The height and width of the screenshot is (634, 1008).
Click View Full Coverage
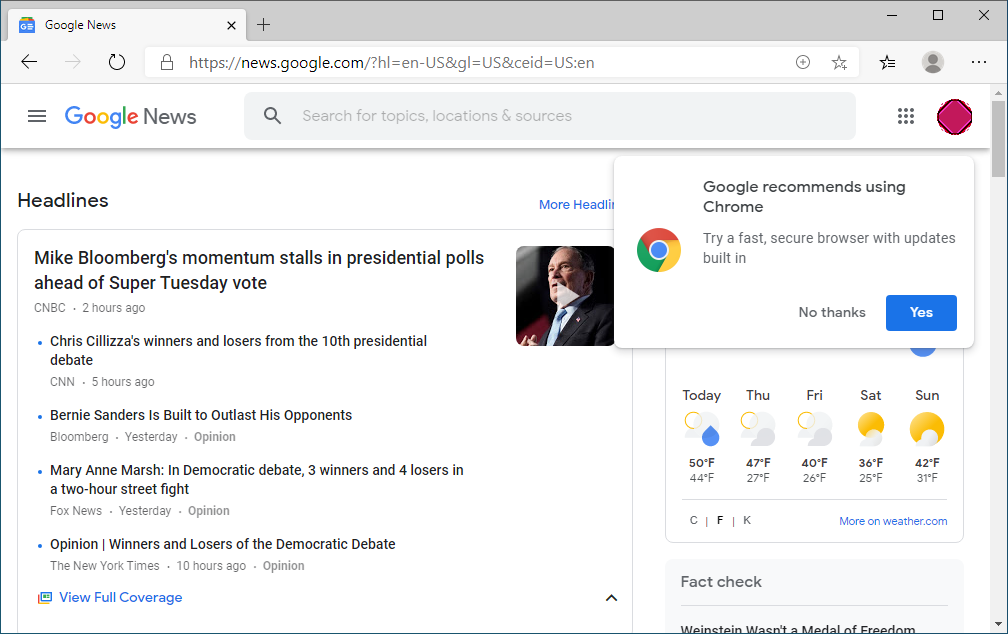pyautogui.click(x=121, y=597)
